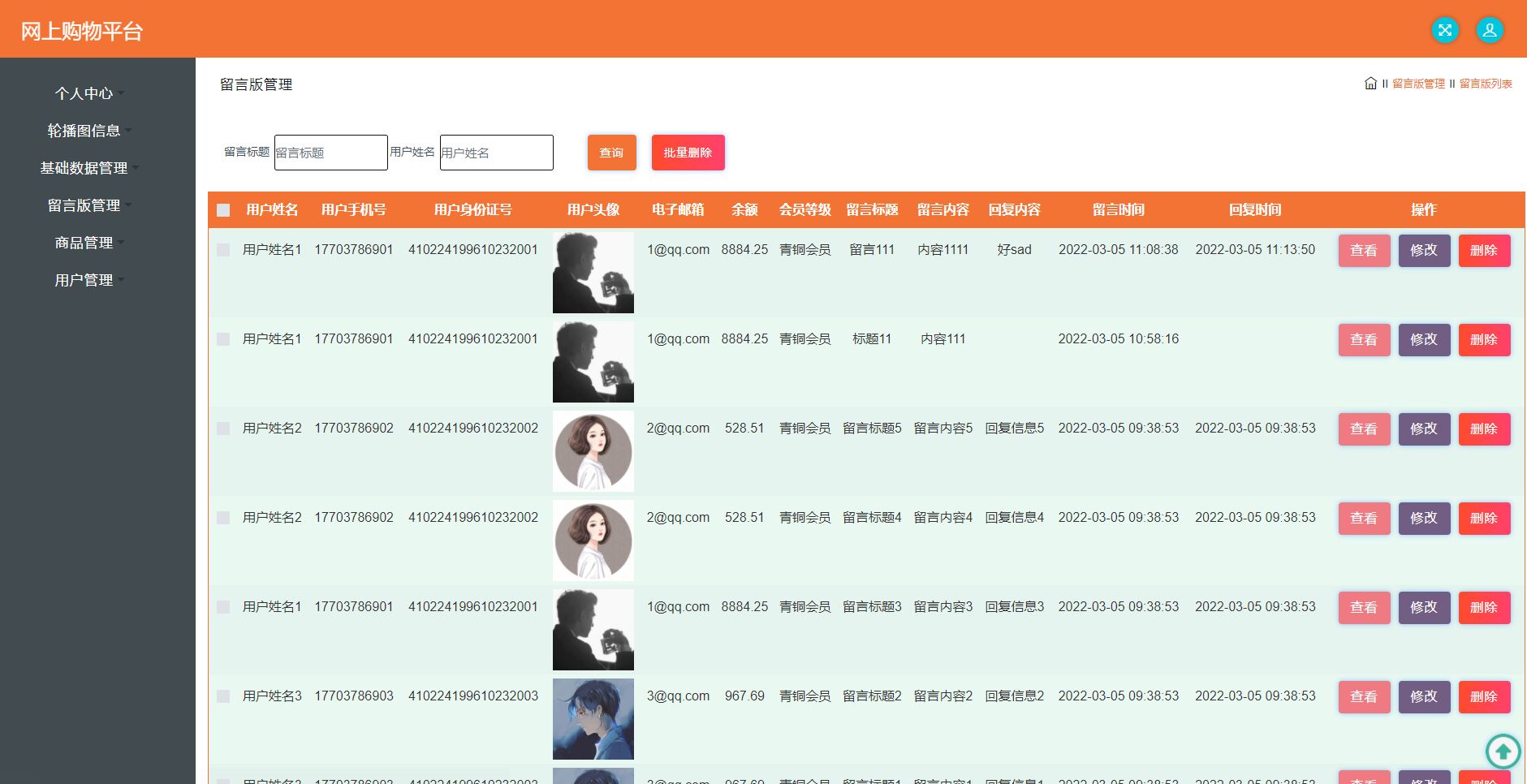The image size is (1527, 784).
Task: Click the 查询 search button
Action: click(x=611, y=153)
